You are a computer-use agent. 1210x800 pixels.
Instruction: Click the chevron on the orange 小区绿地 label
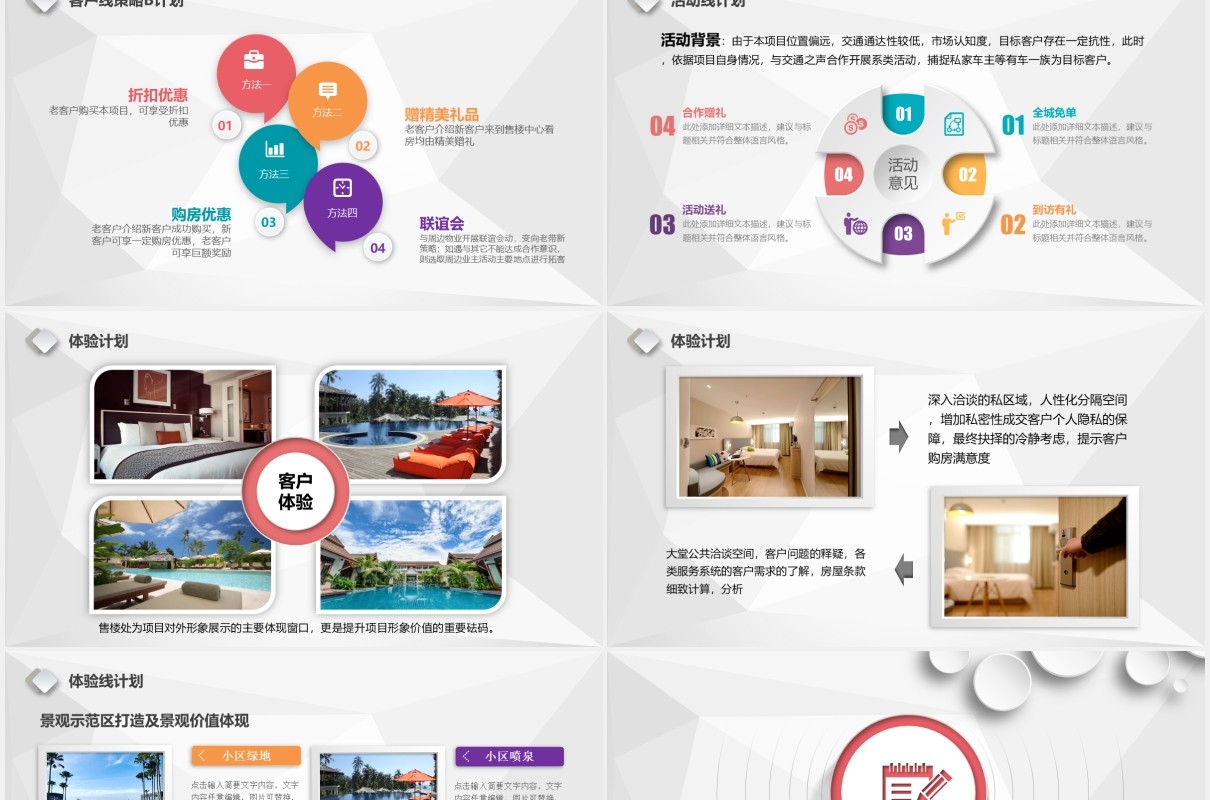click(202, 756)
